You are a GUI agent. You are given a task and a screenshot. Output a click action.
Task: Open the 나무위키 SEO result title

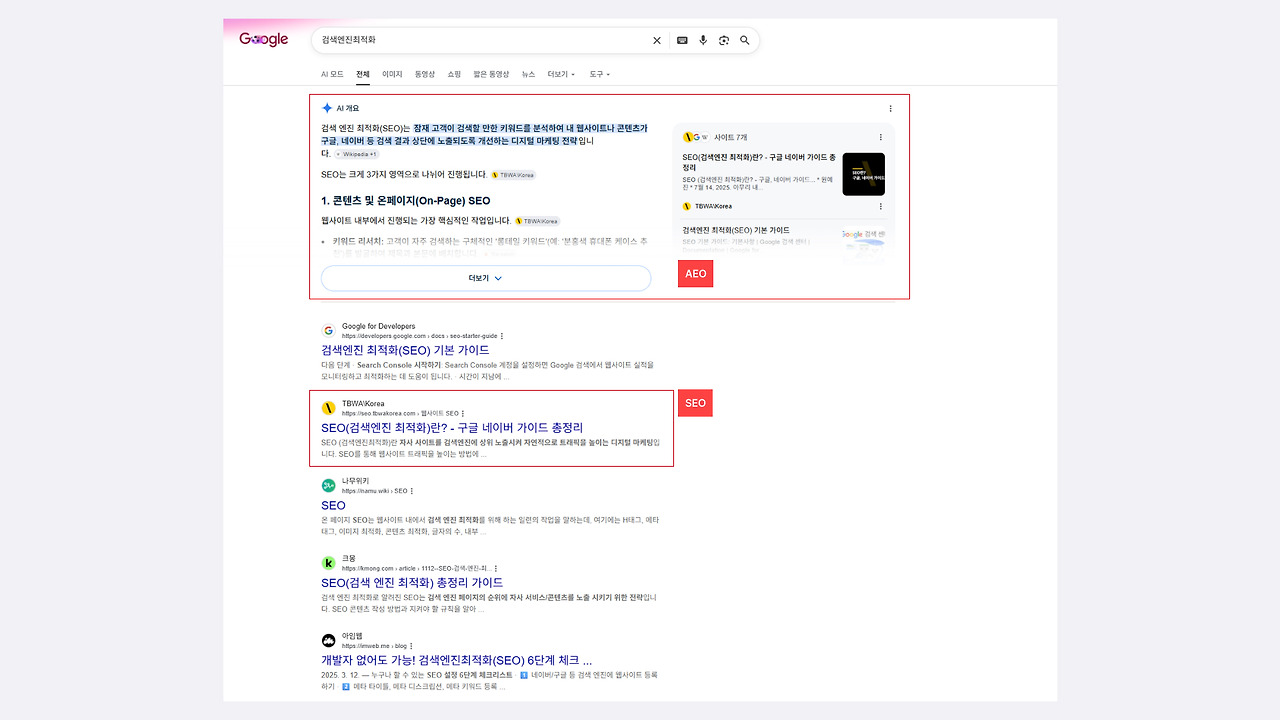(x=333, y=505)
